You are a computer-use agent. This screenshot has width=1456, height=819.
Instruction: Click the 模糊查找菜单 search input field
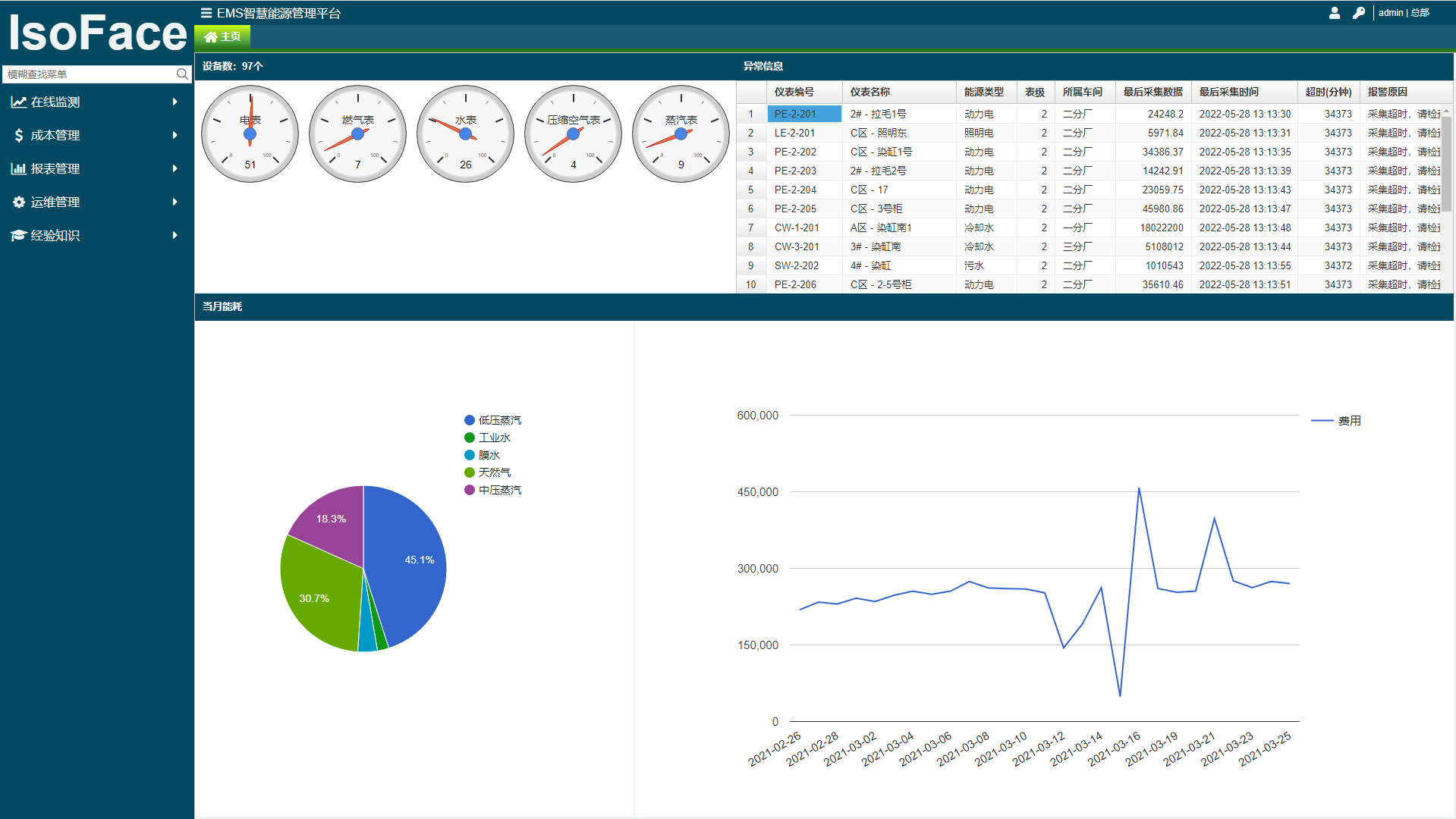click(87, 74)
